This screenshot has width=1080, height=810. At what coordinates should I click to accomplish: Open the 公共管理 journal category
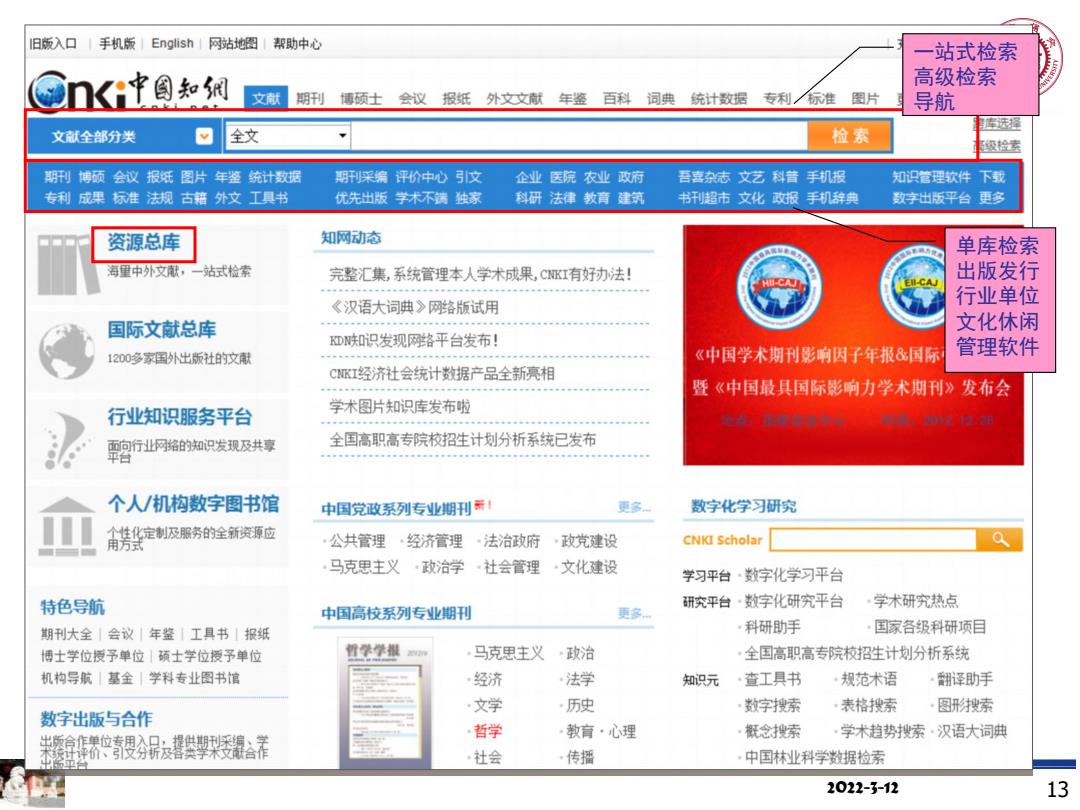tap(357, 541)
